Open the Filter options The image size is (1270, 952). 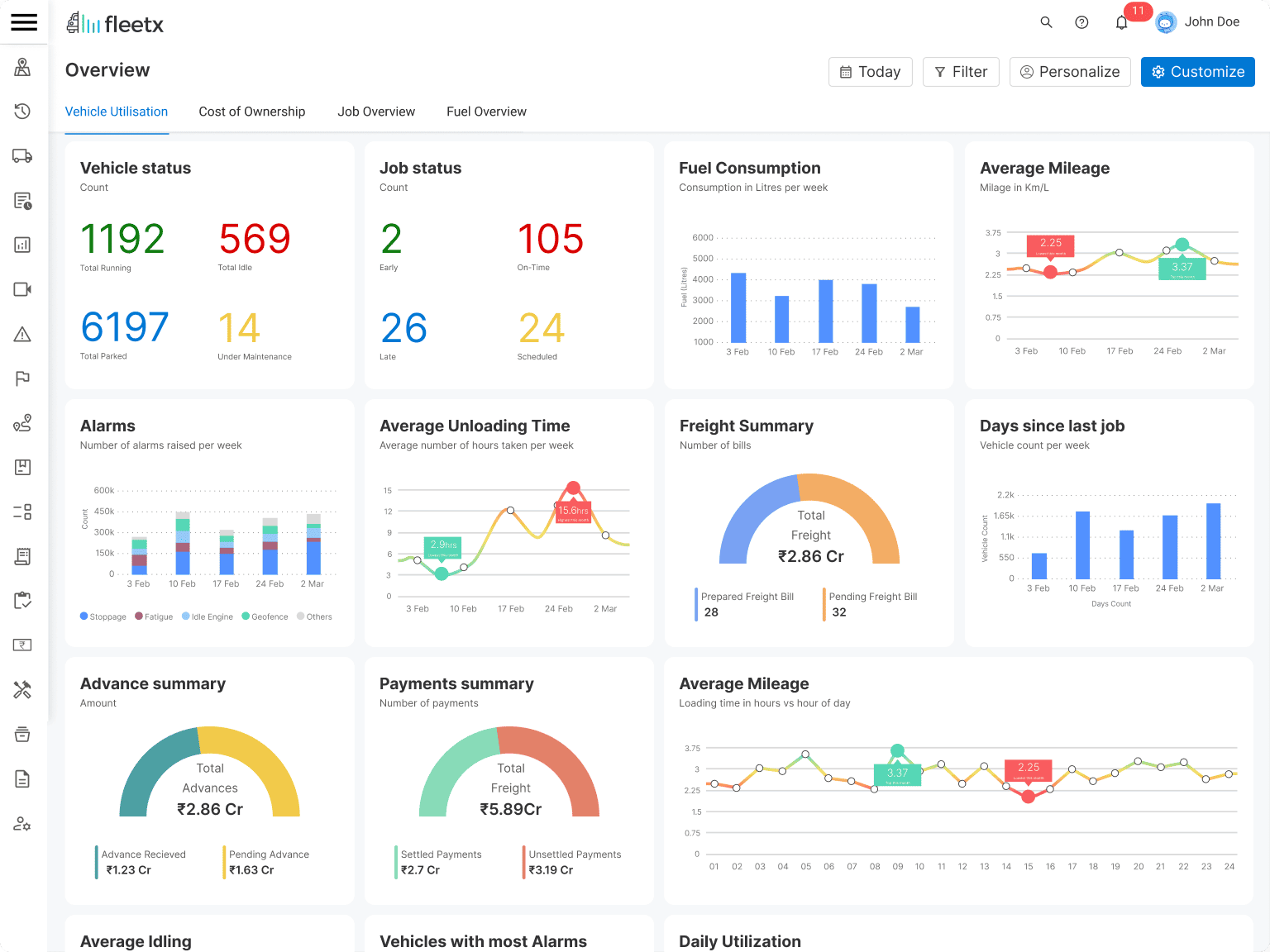tap(961, 72)
